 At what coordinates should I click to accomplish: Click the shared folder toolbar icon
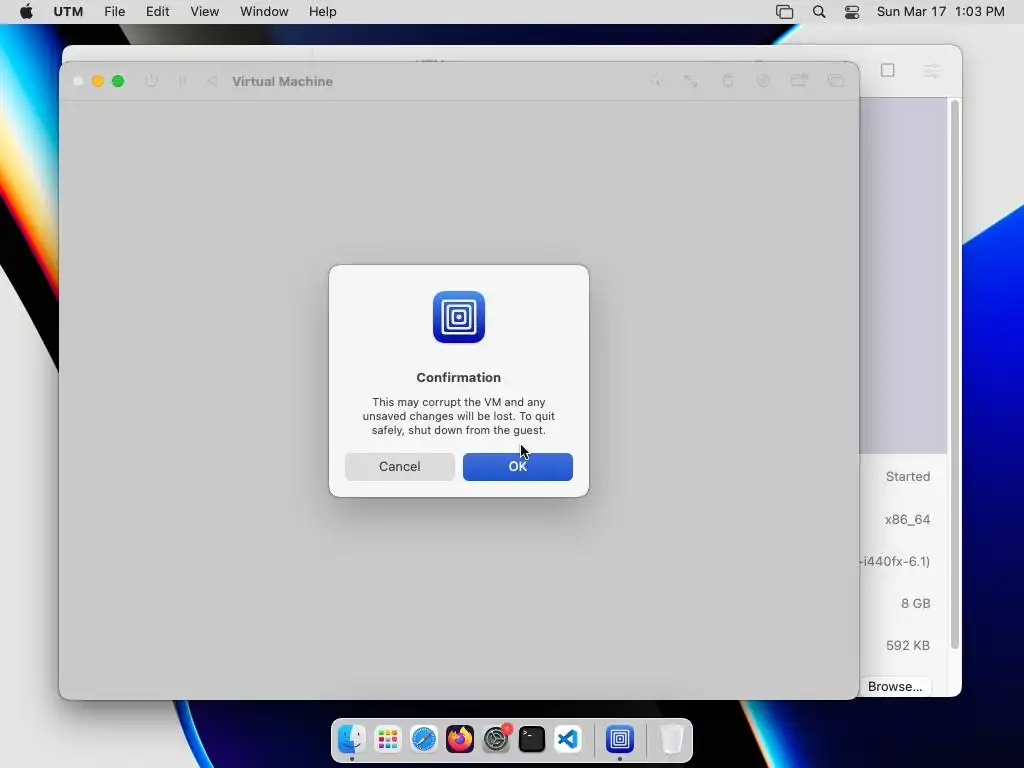tap(799, 81)
